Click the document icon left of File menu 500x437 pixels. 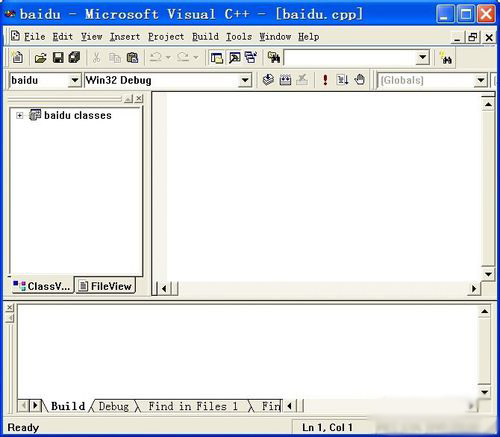15,36
